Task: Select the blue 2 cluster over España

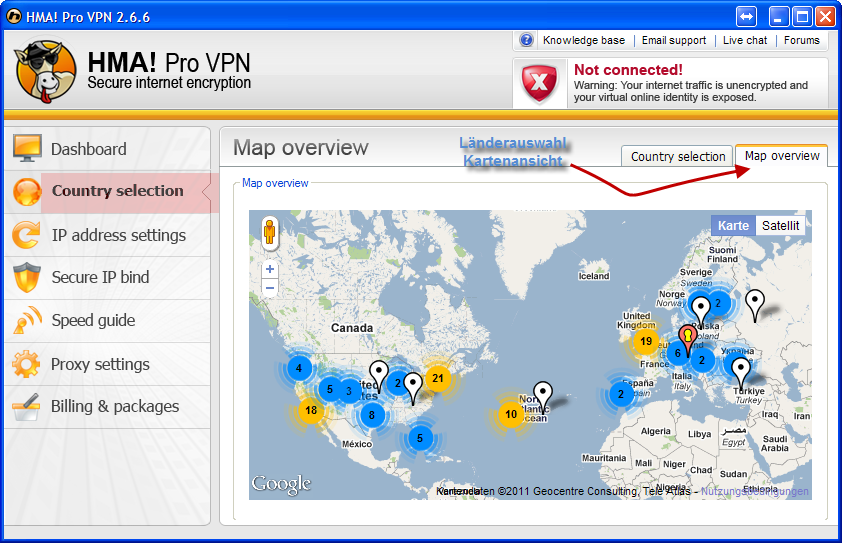Action: [621, 394]
